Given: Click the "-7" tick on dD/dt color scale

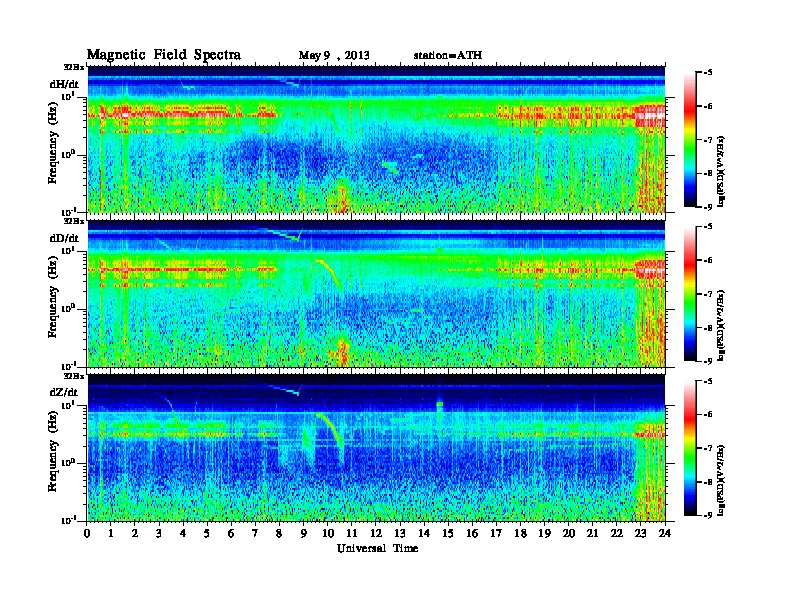Looking at the screenshot, I should [x=708, y=294].
